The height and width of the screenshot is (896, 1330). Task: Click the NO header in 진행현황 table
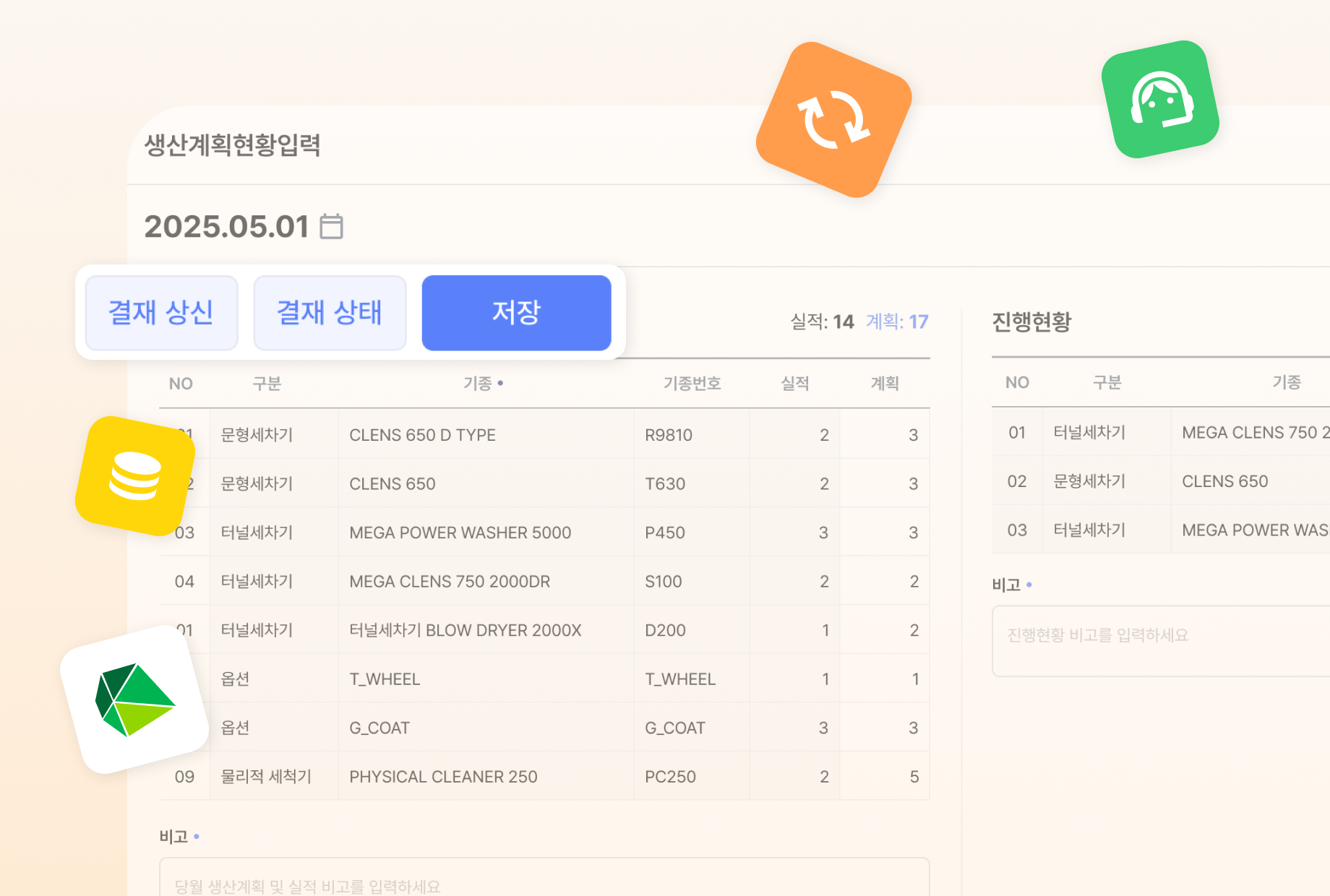coord(1017,382)
